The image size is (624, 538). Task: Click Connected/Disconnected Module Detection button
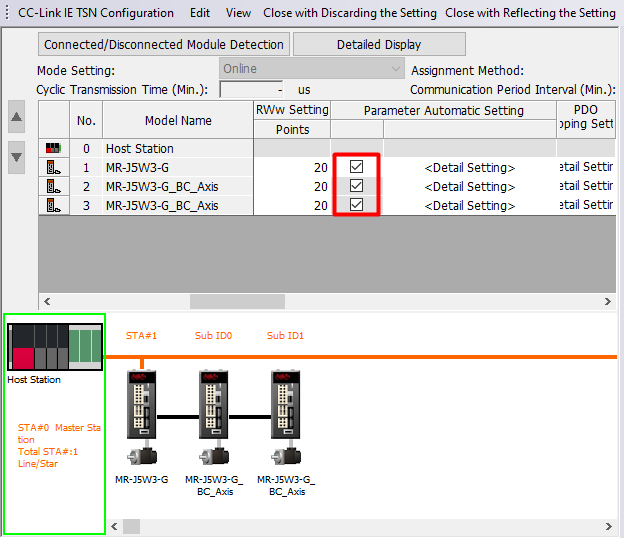tap(165, 44)
